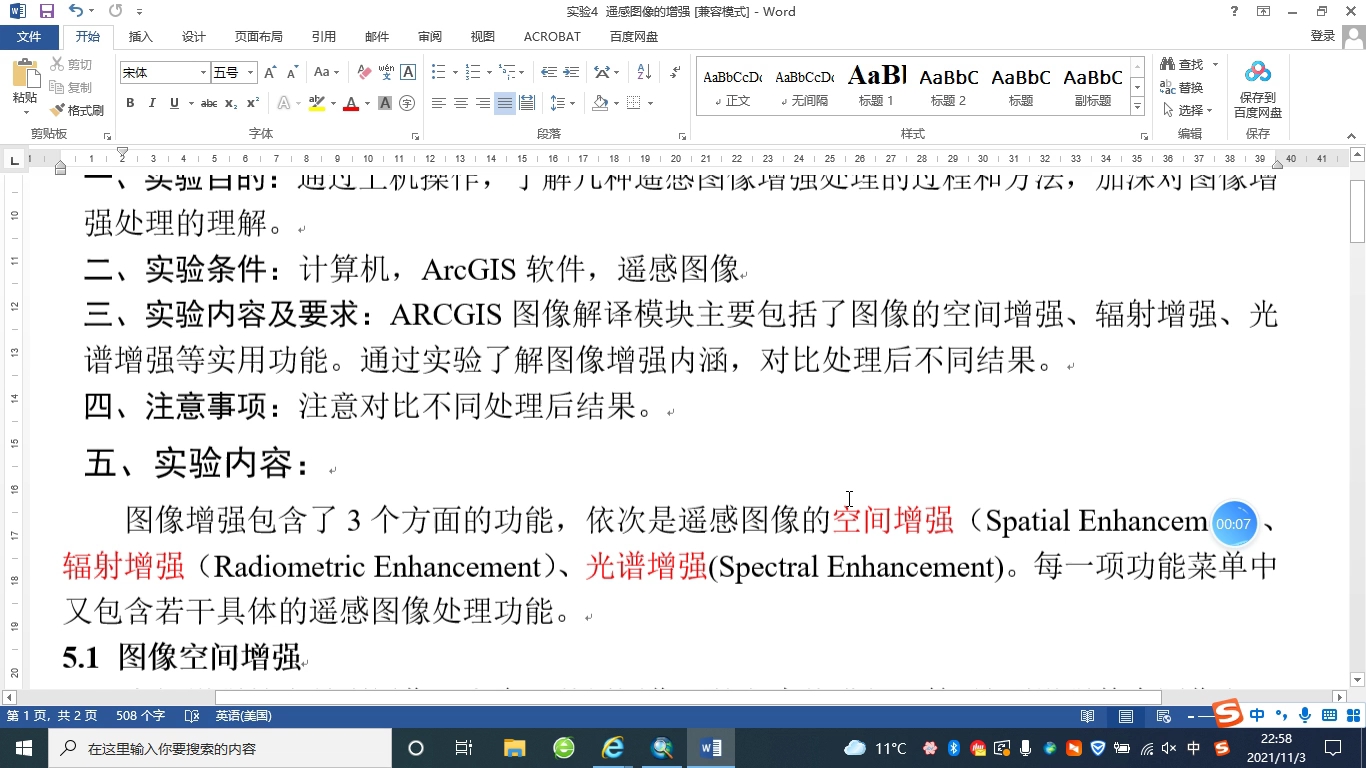Decrease font size with shrink-font A icon
The width and height of the screenshot is (1366, 768).
pyautogui.click(x=292, y=73)
